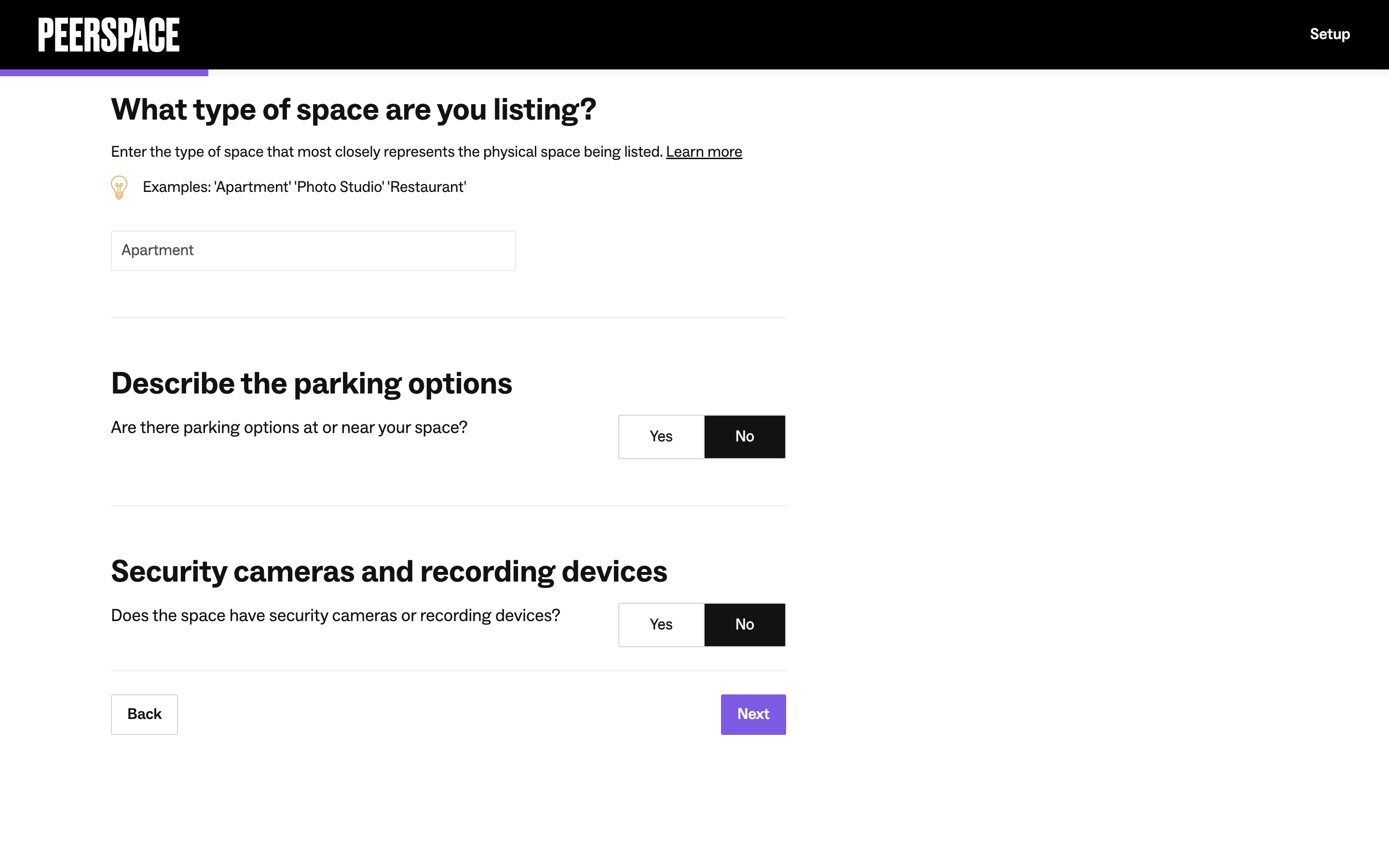Choose Yes for security cameras

[x=661, y=624]
